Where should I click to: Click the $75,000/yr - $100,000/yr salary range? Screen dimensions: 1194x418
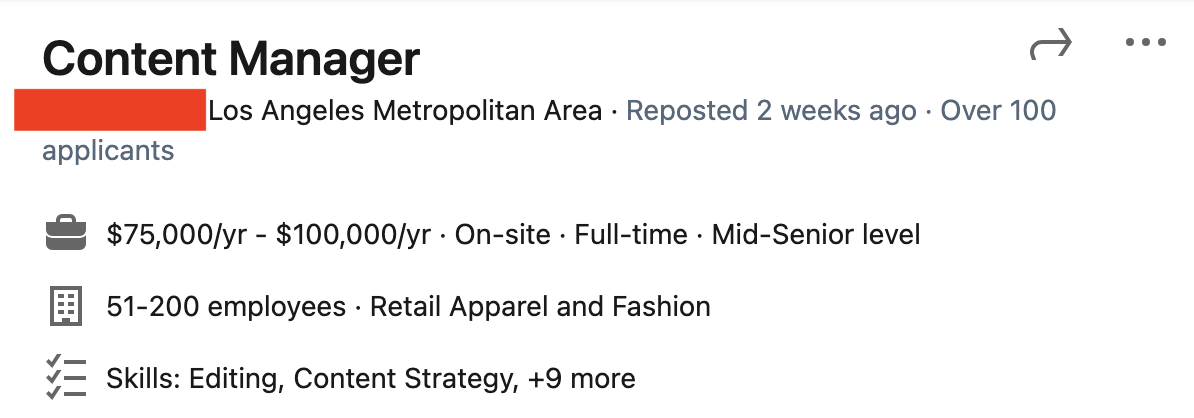pos(268,236)
